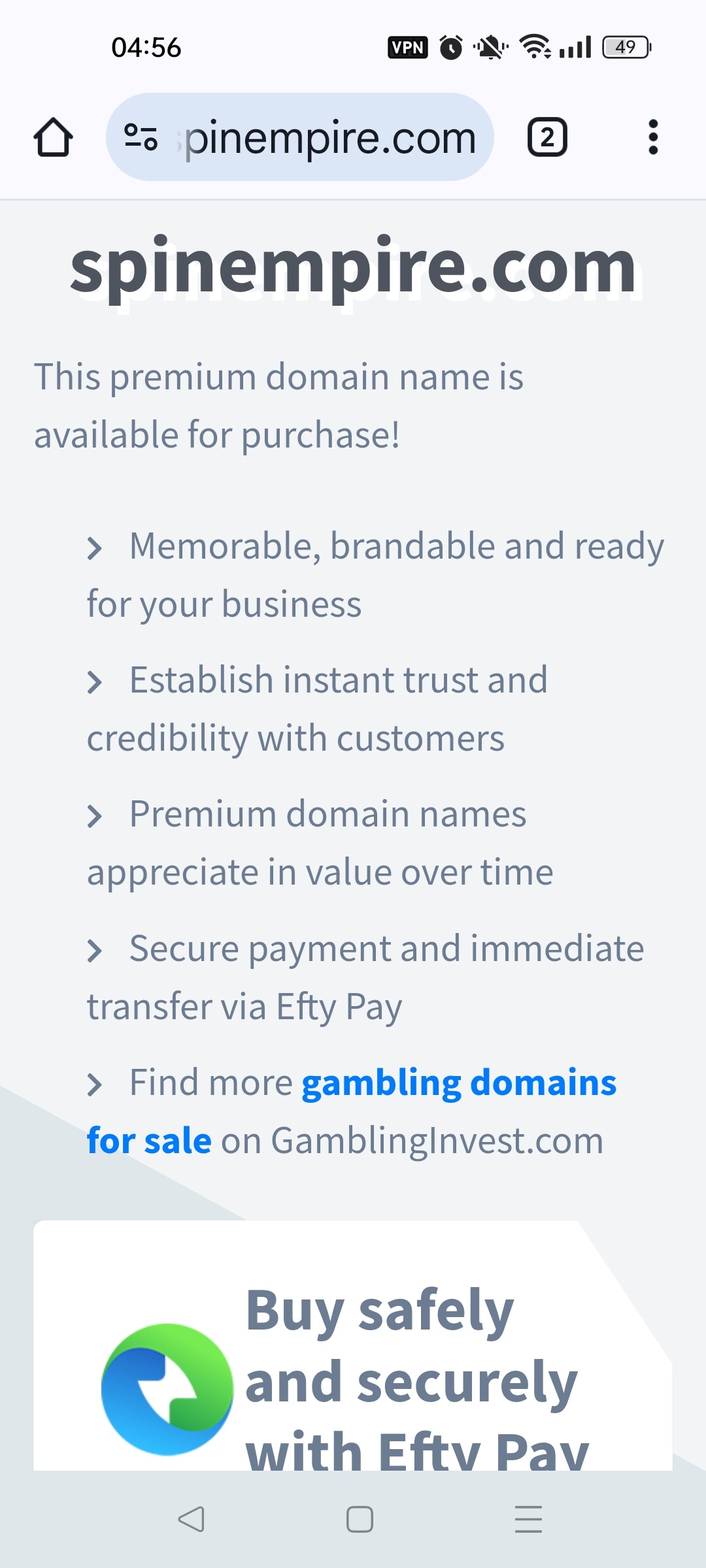Screen dimensions: 706x1568
Task: Click chevron beside Premium domain names
Action: click(x=95, y=816)
